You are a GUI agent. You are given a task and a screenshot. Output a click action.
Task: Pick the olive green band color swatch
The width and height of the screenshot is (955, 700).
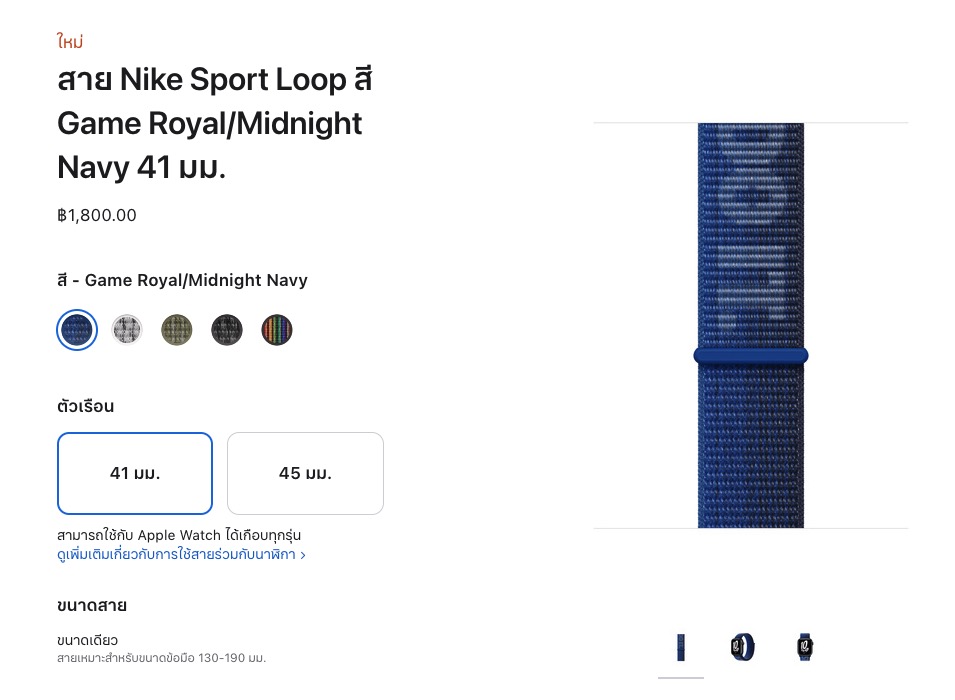click(177, 330)
